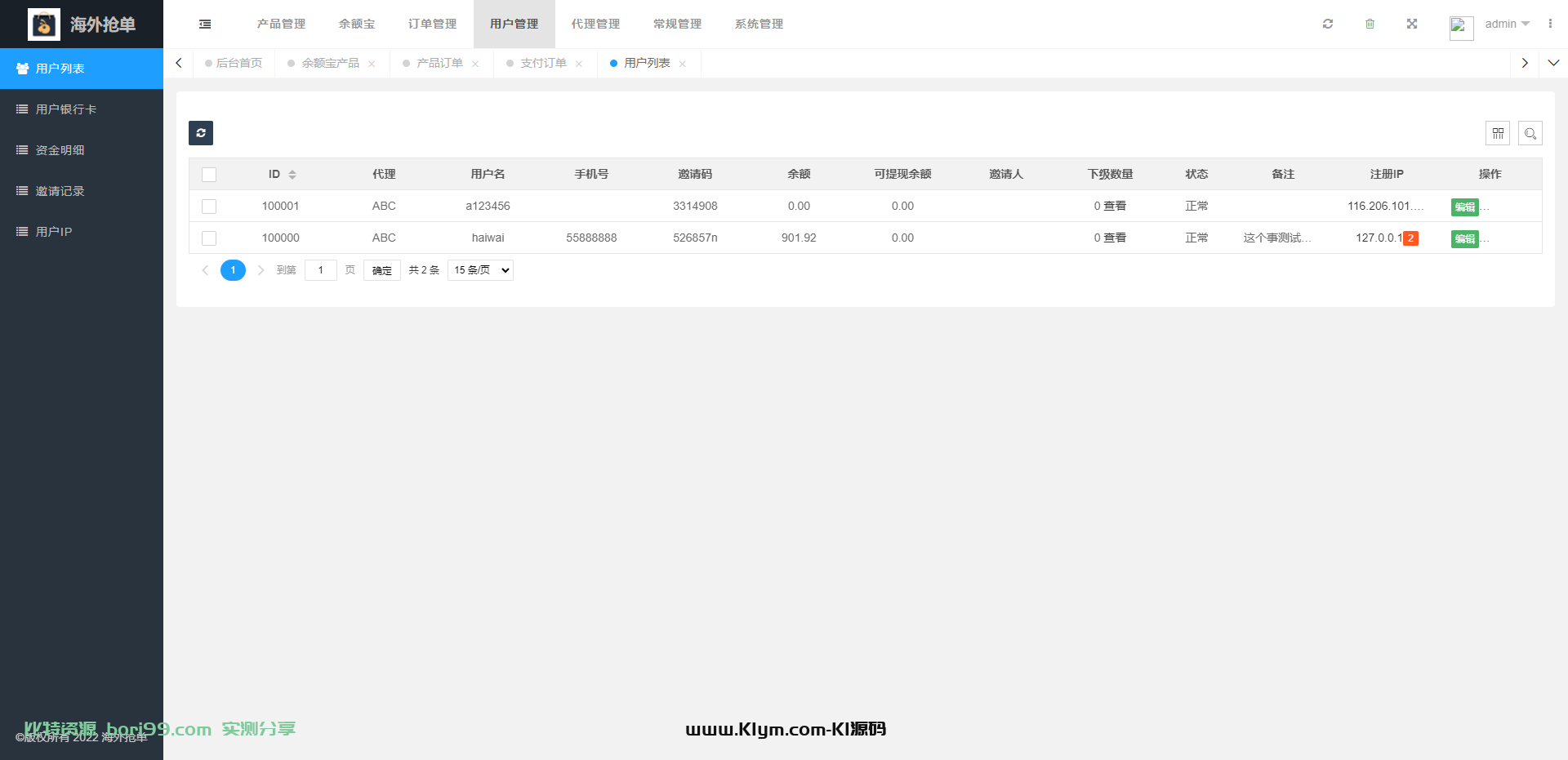Select 用户IP in the sidebar
Screen dimensions: 1568x760
tap(82, 232)
